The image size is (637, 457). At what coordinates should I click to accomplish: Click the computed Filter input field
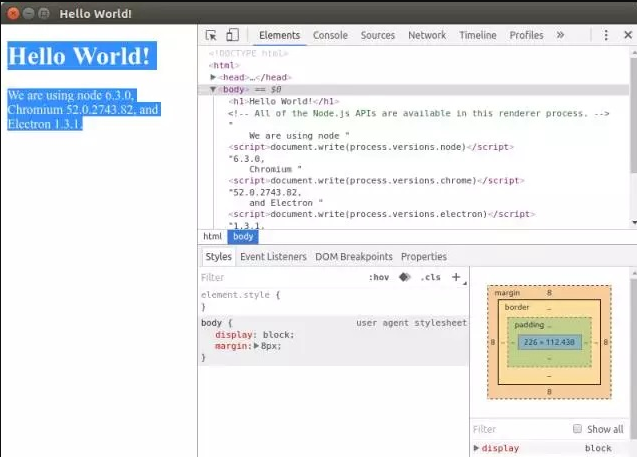tap(520, 429)
